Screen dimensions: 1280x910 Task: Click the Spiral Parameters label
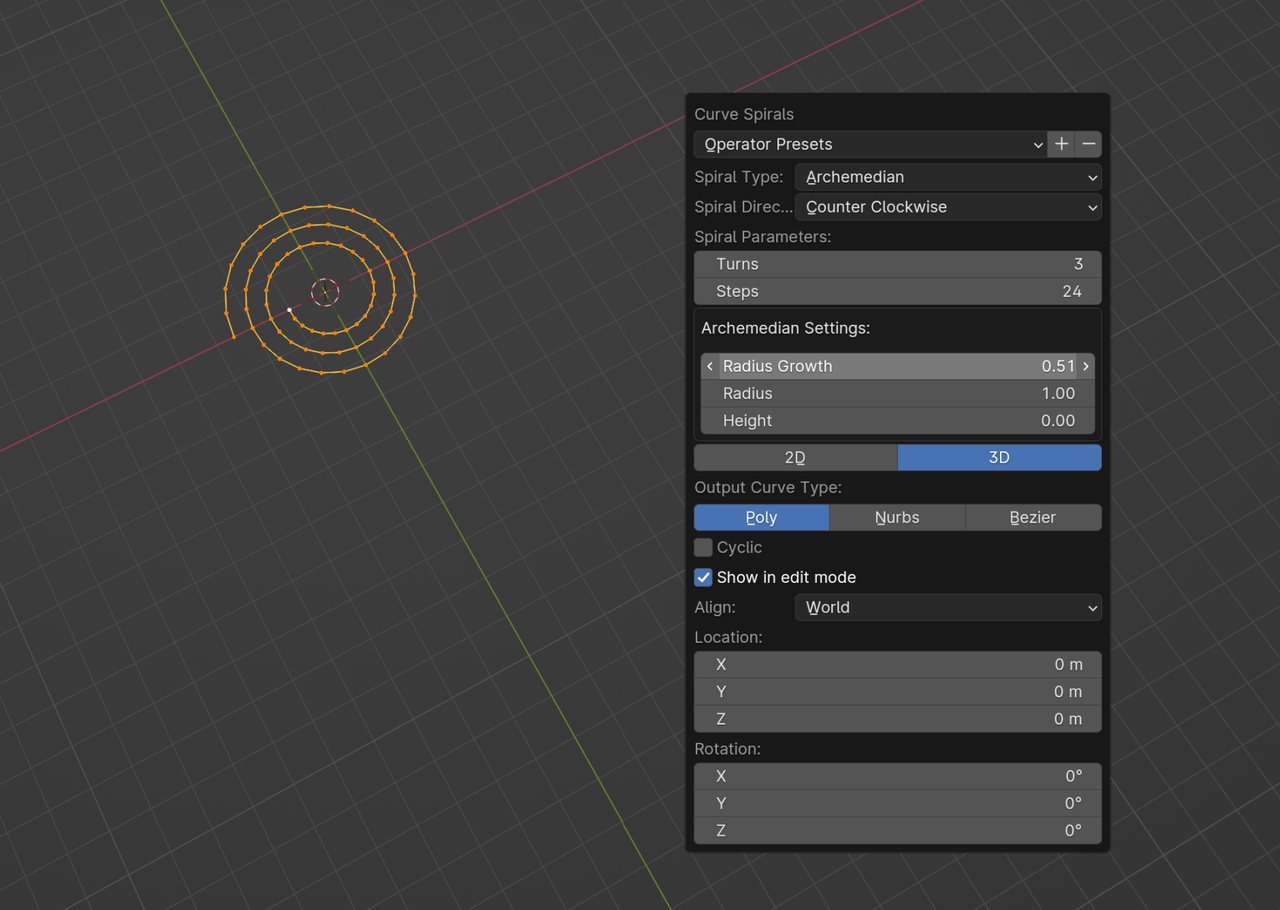pos(763,237)
